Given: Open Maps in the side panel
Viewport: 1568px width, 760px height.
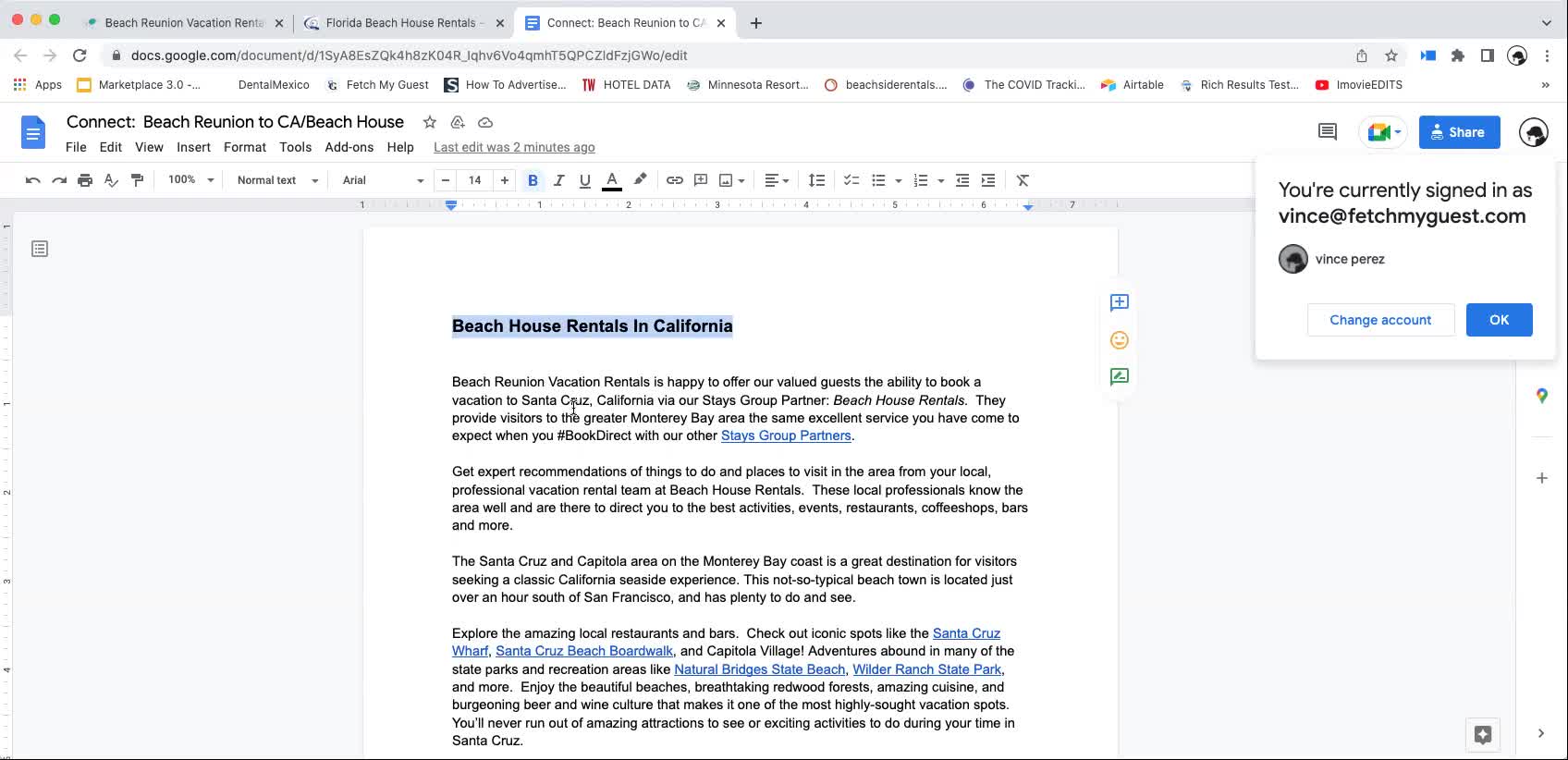Looking at the screenshot, I should pos(1541,396).
